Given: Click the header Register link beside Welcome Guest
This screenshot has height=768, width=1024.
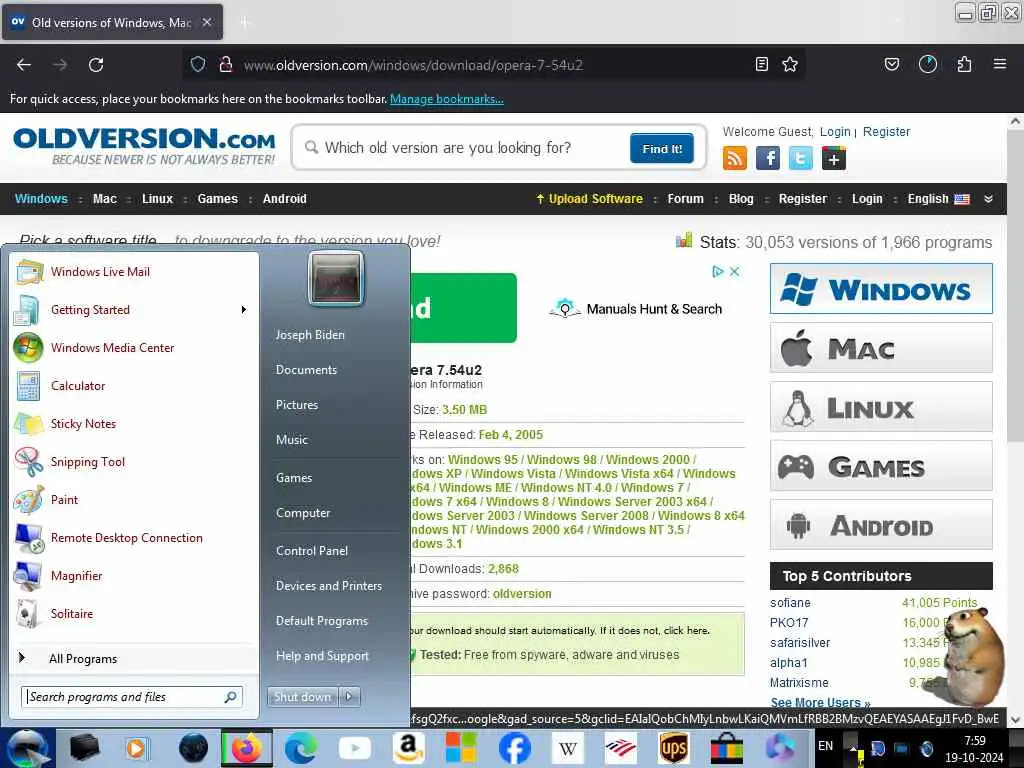Looking at the screenshot, I should coord(886,131).
